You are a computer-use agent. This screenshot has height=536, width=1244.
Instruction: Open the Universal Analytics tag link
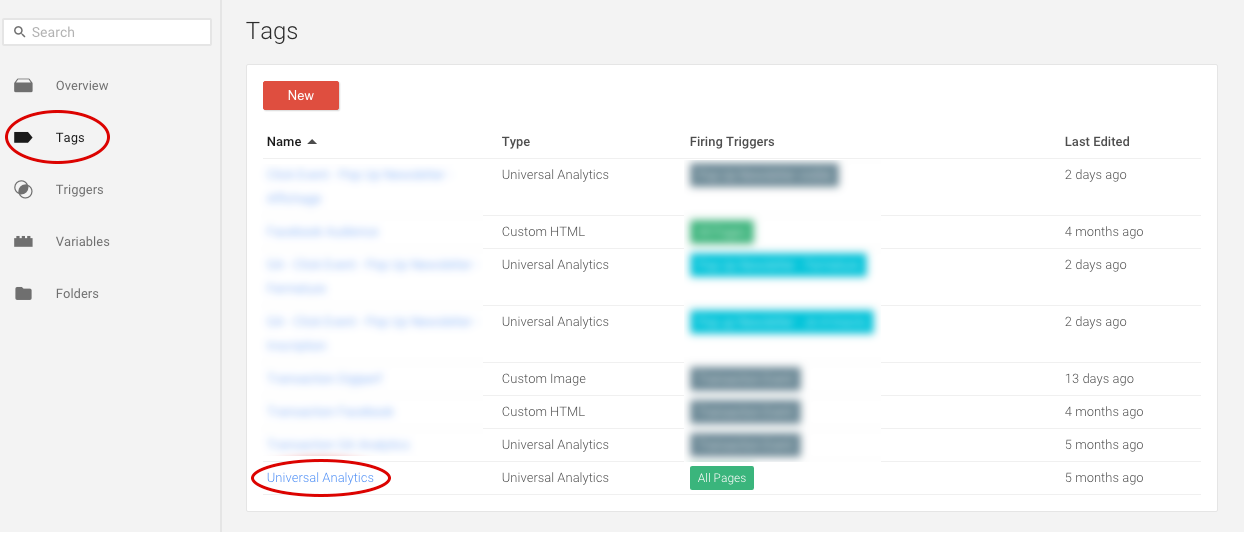[x=320, y=478]
